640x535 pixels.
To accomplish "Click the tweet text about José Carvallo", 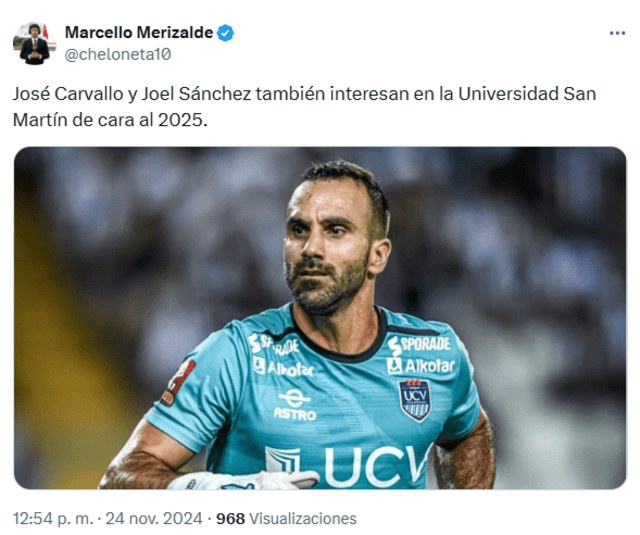I will 304,107.
